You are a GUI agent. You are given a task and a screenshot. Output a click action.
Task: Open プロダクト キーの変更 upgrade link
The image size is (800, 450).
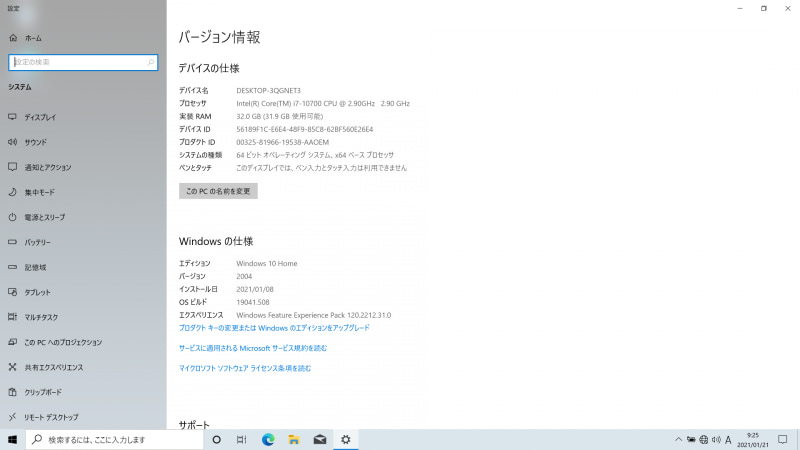pyautogui.click(x=274, y=328)
